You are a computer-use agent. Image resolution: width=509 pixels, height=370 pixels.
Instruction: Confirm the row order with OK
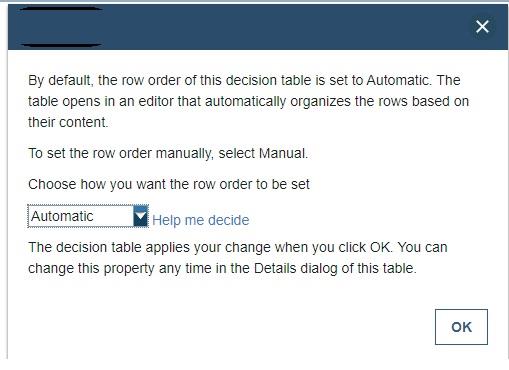click(x=461, y=327)
